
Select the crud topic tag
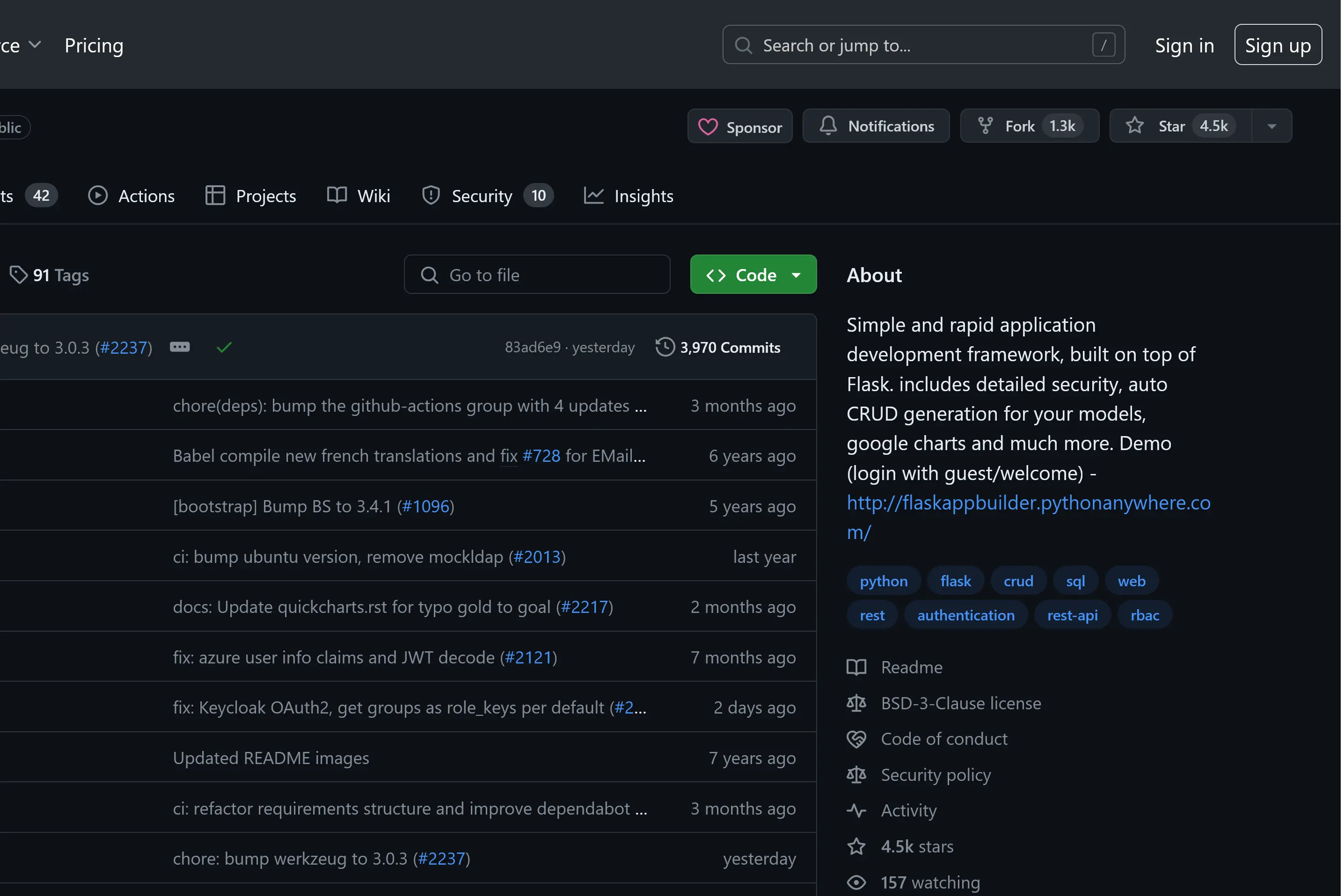[1018, 581]
